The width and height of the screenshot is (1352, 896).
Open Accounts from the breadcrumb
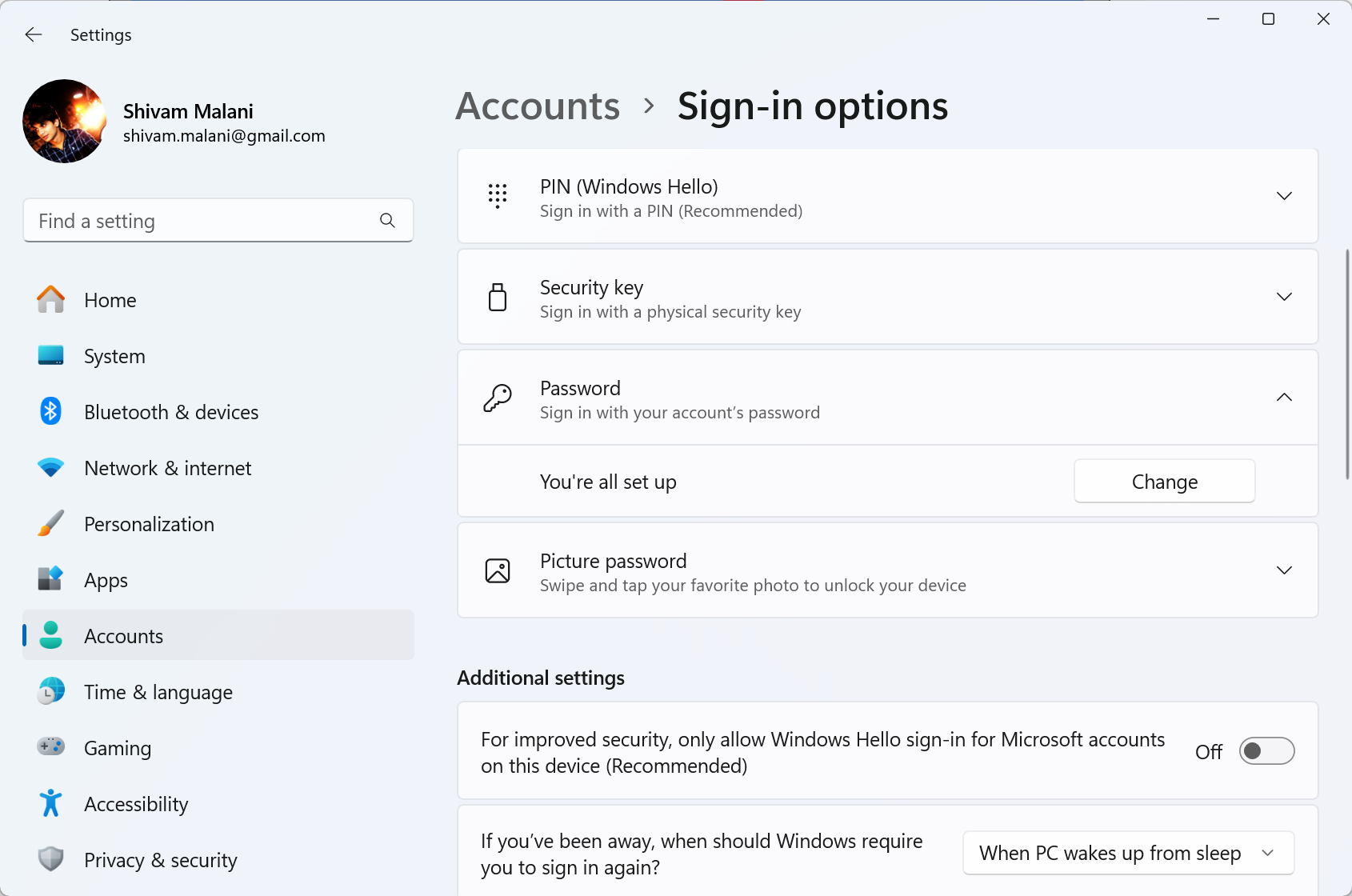538,105
